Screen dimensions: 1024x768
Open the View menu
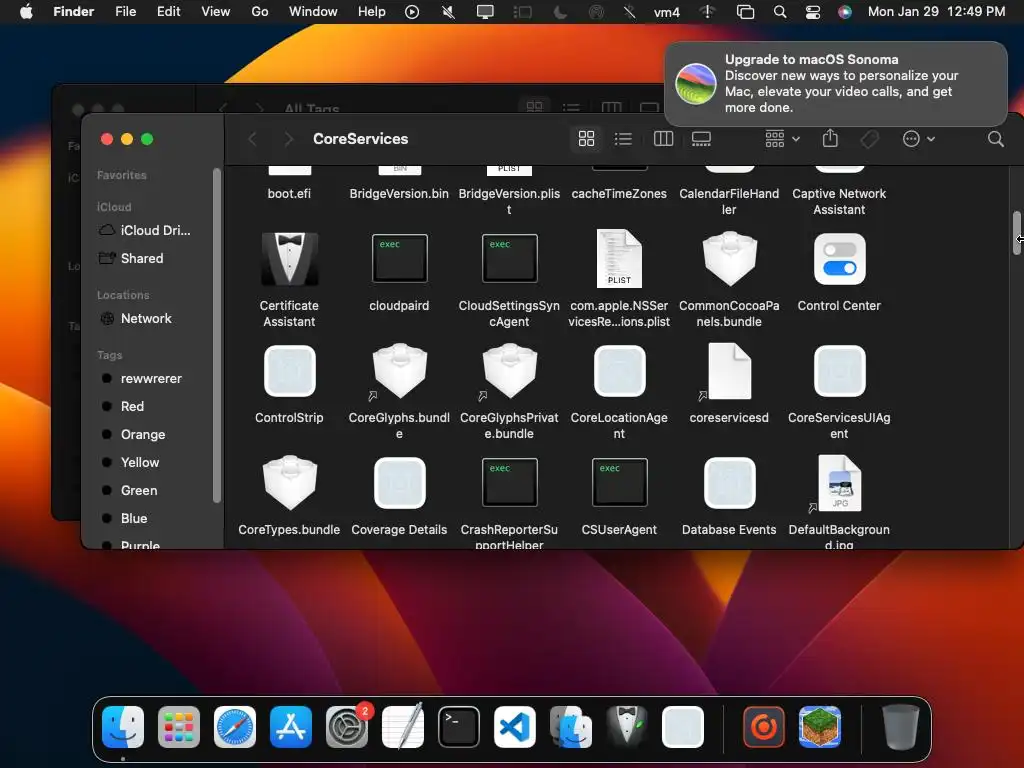(216, 12)
